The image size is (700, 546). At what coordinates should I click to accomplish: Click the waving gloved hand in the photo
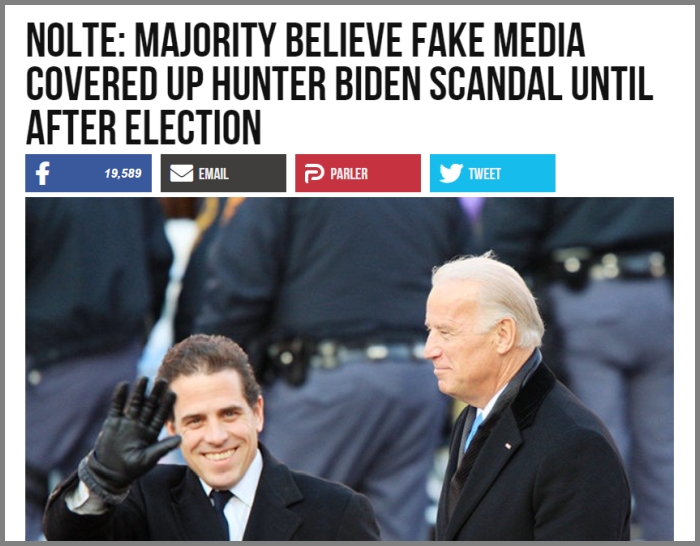click(x=132, y=435)
